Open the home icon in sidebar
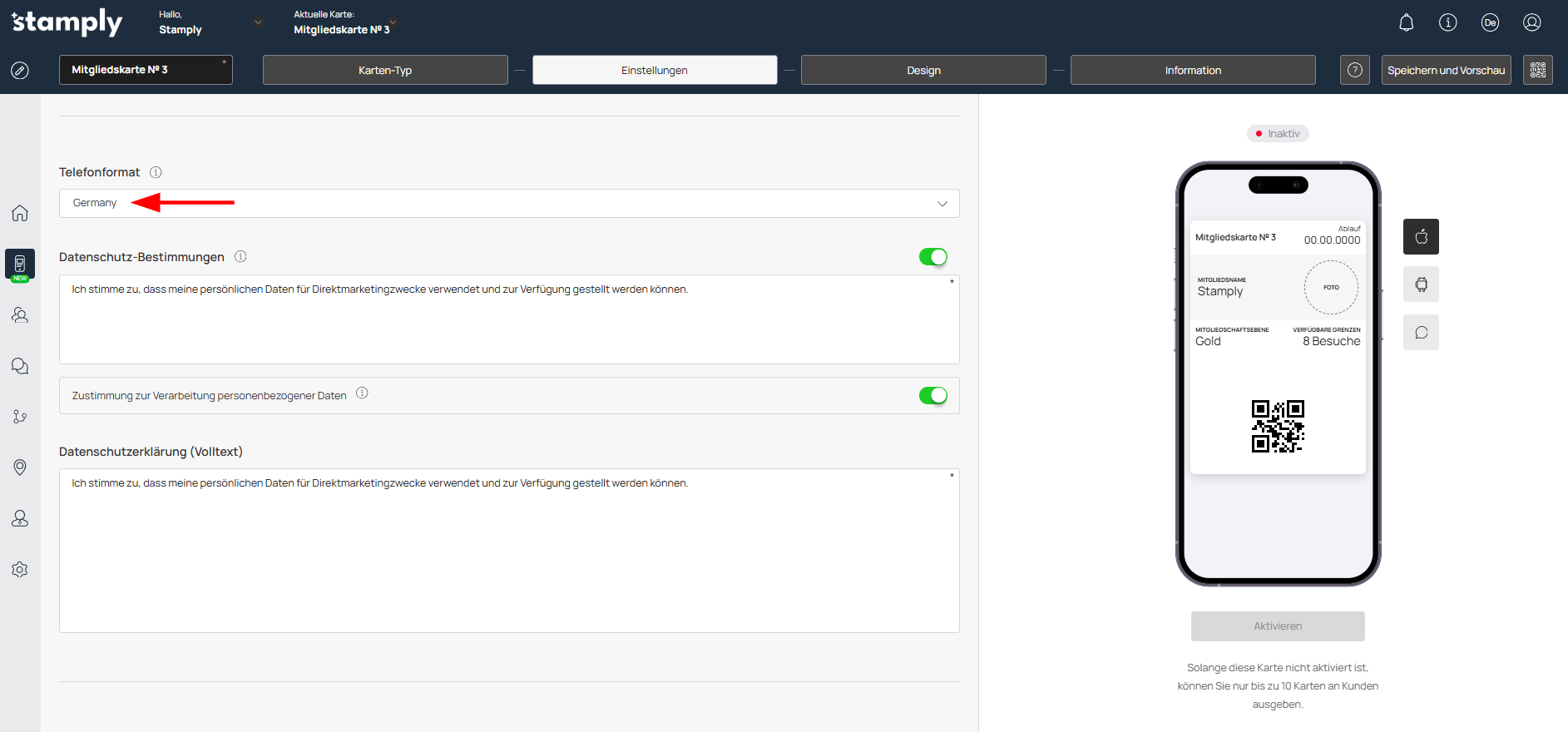1568x732 pixels. [x=20, y=213]
